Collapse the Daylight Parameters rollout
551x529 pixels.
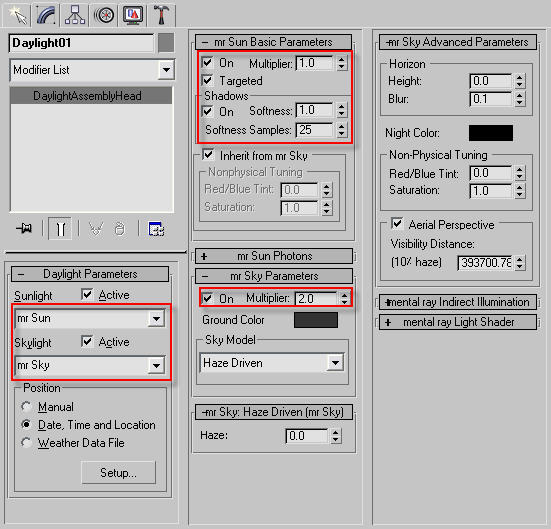(x=90, y=274)
